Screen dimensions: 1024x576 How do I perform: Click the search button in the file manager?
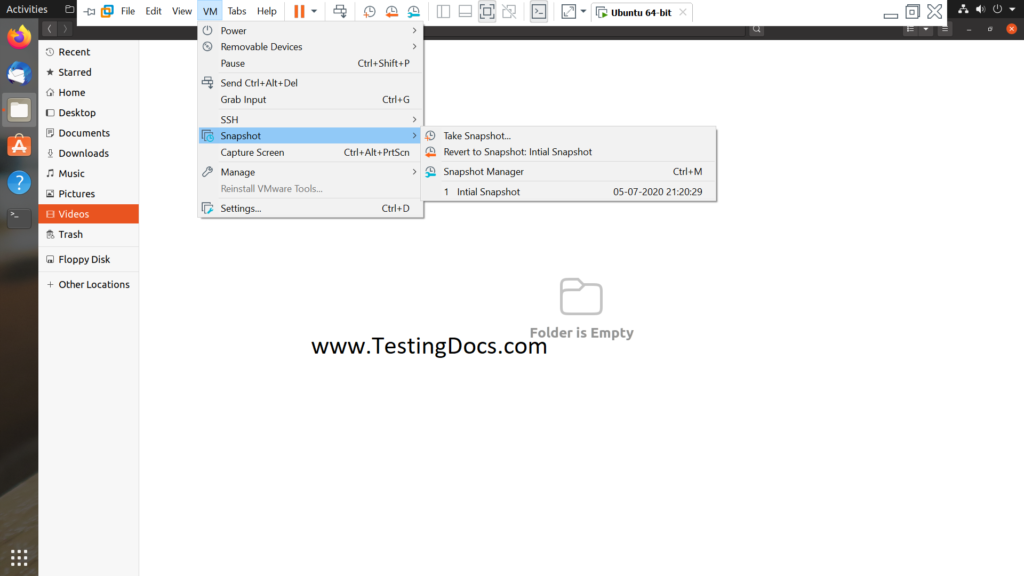tap(756, 30)
